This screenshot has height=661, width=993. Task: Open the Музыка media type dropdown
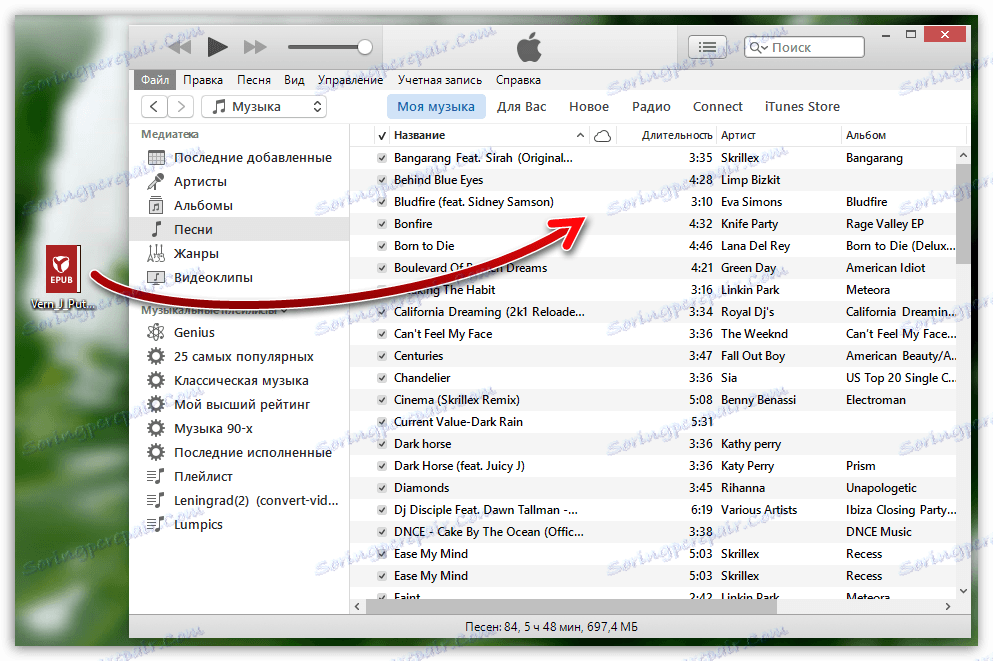(264, 106)
